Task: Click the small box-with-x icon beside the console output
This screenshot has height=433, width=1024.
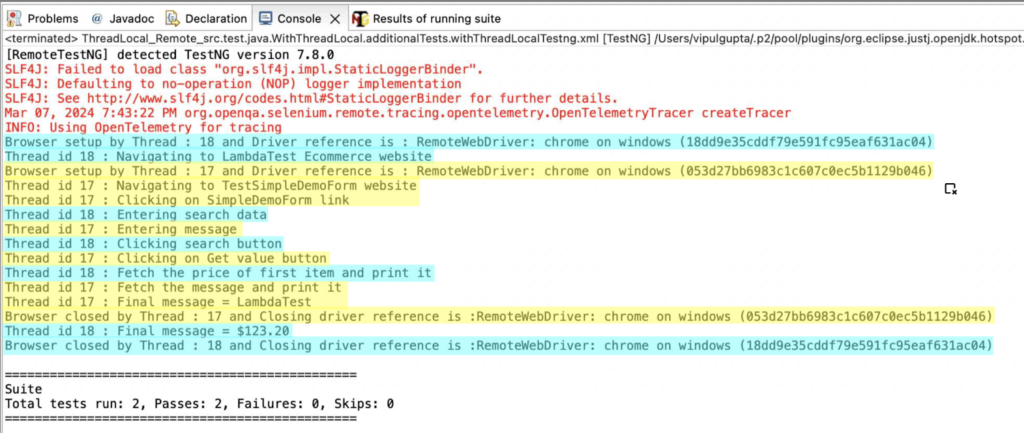Action: (951, 188)
